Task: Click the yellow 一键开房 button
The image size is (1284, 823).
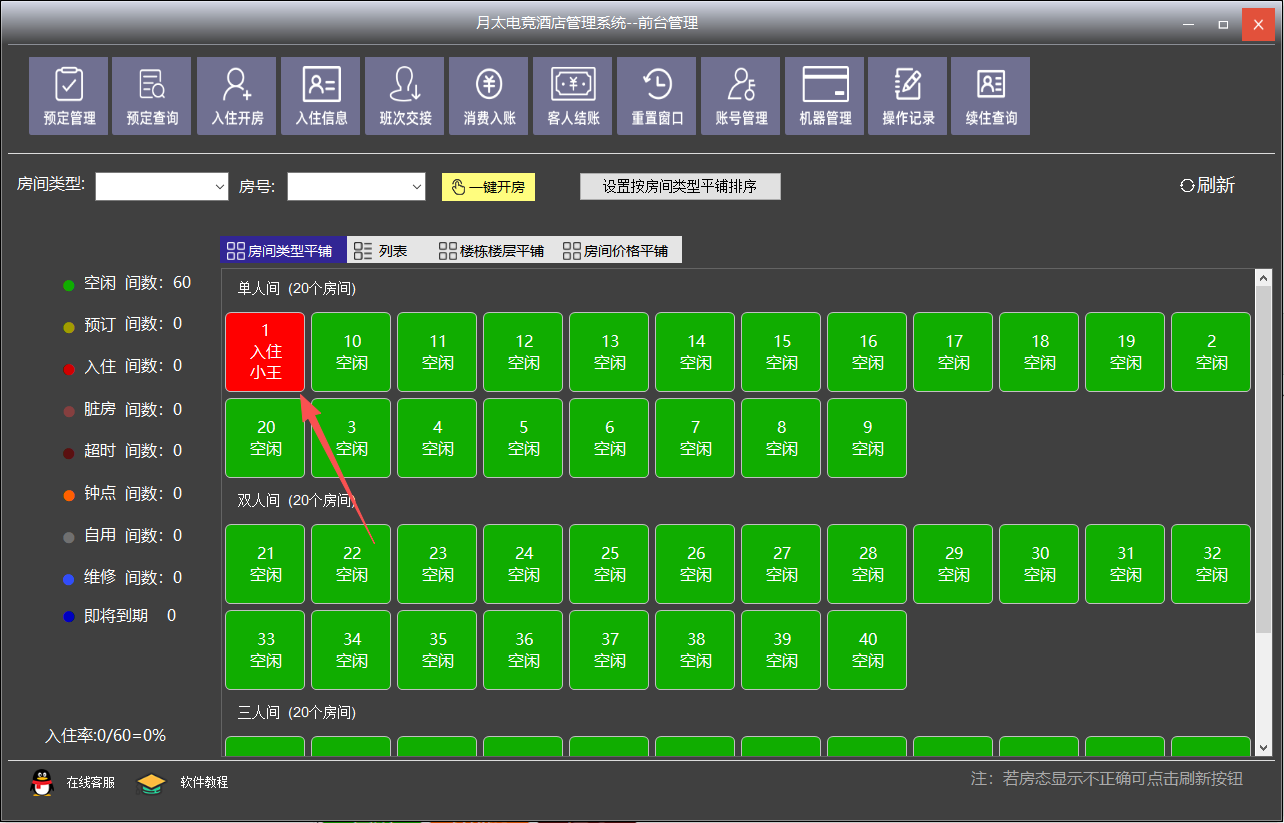Action: [x=488, y=187]
